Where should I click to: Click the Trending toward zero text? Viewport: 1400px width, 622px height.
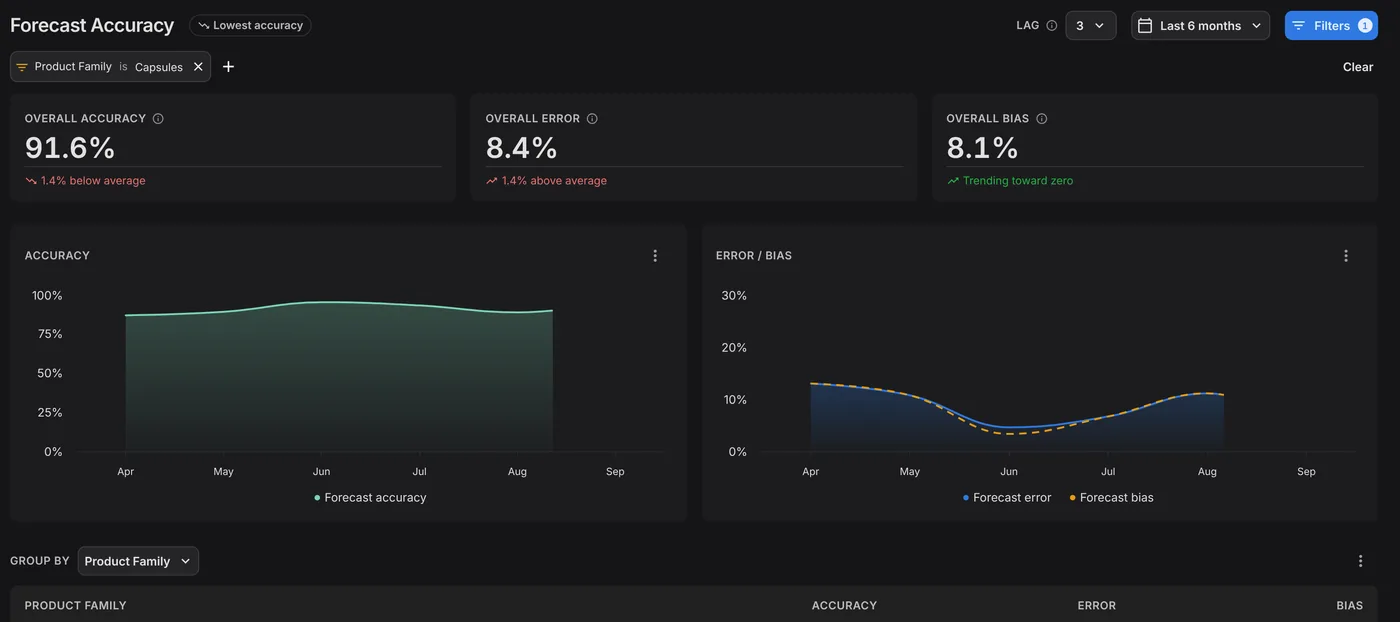click(x=1018, y=181)
